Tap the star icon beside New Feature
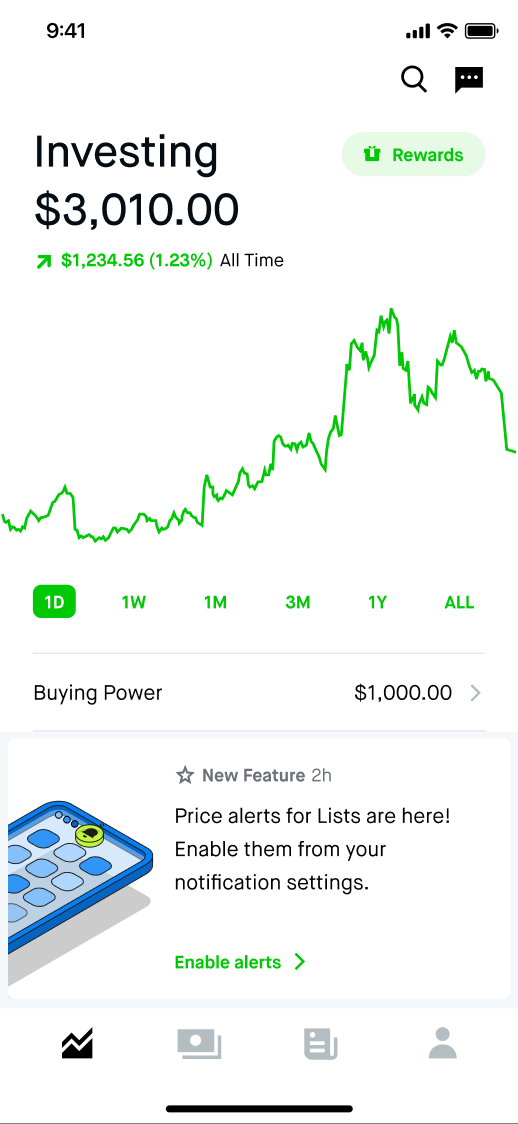 (185, 775)
